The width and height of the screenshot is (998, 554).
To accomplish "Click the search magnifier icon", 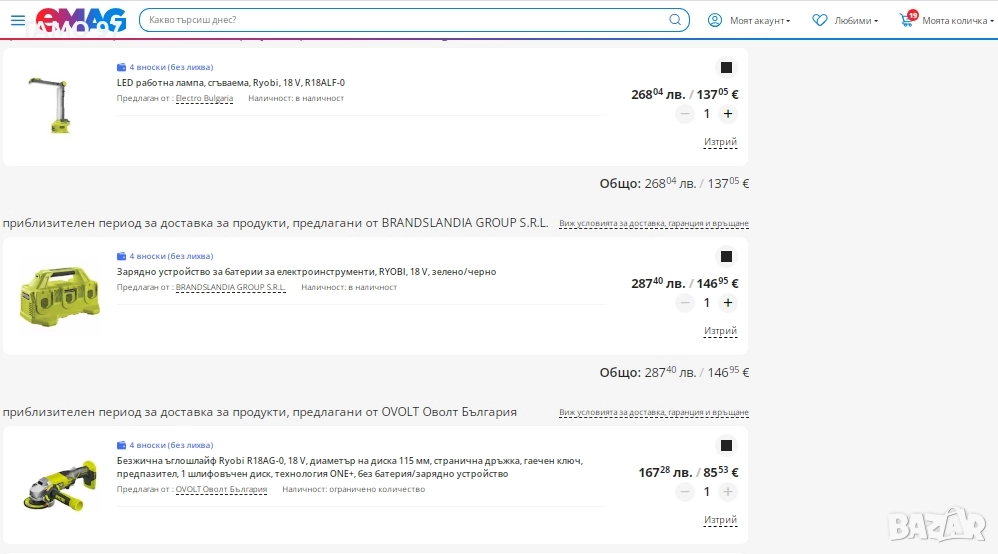I will [x=676, y=20].
